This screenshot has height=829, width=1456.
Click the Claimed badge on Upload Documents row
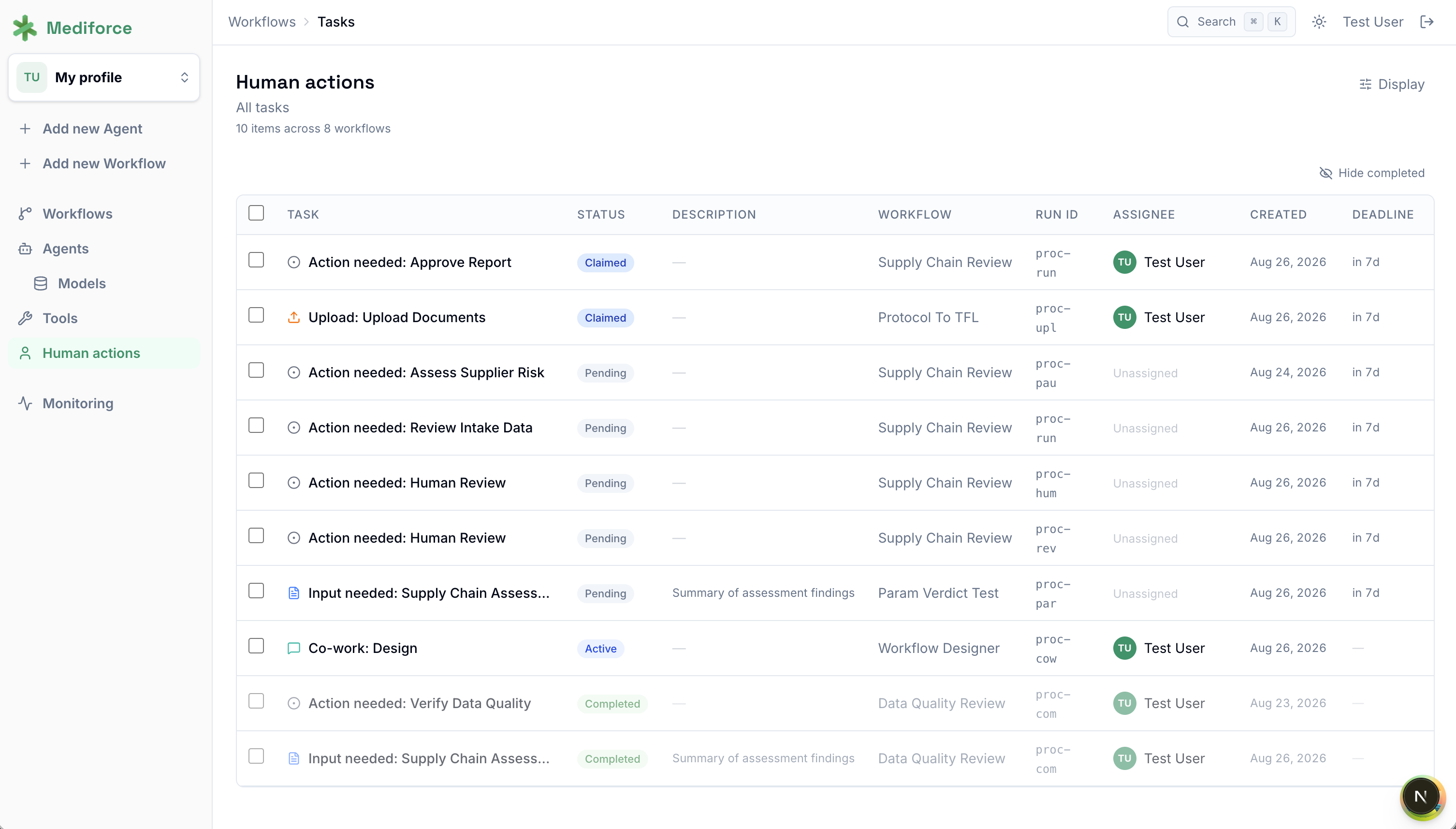click(605, 318)
